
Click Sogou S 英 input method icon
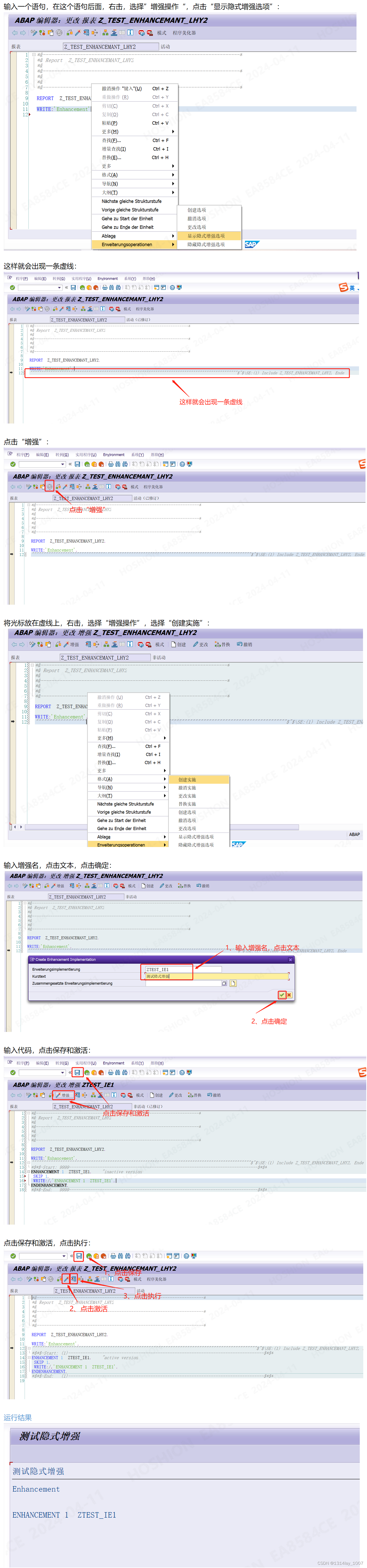(x=349, y=287)
